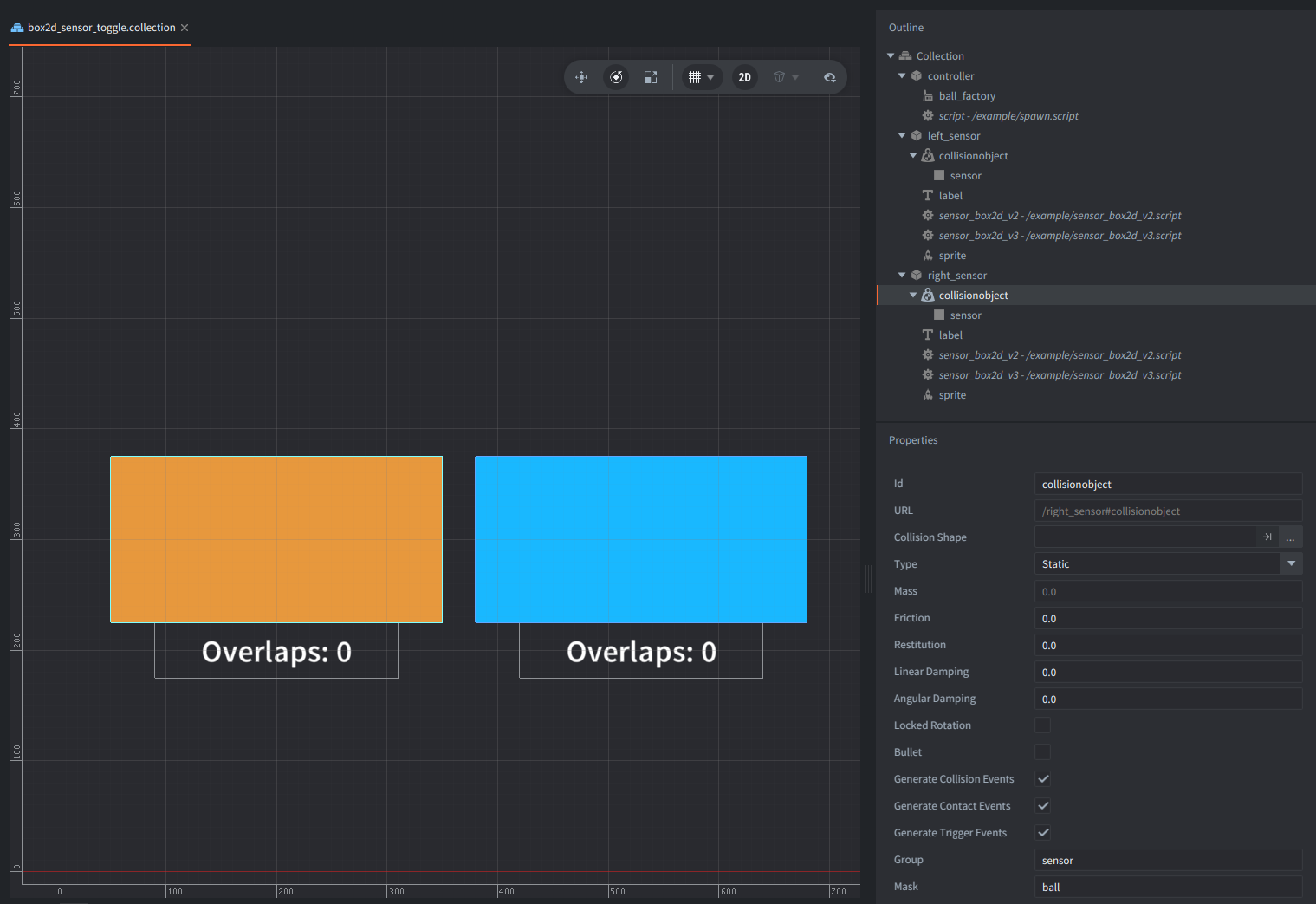Select right_sensor's sprite component

pyautogui.click(x=952, y=395)
